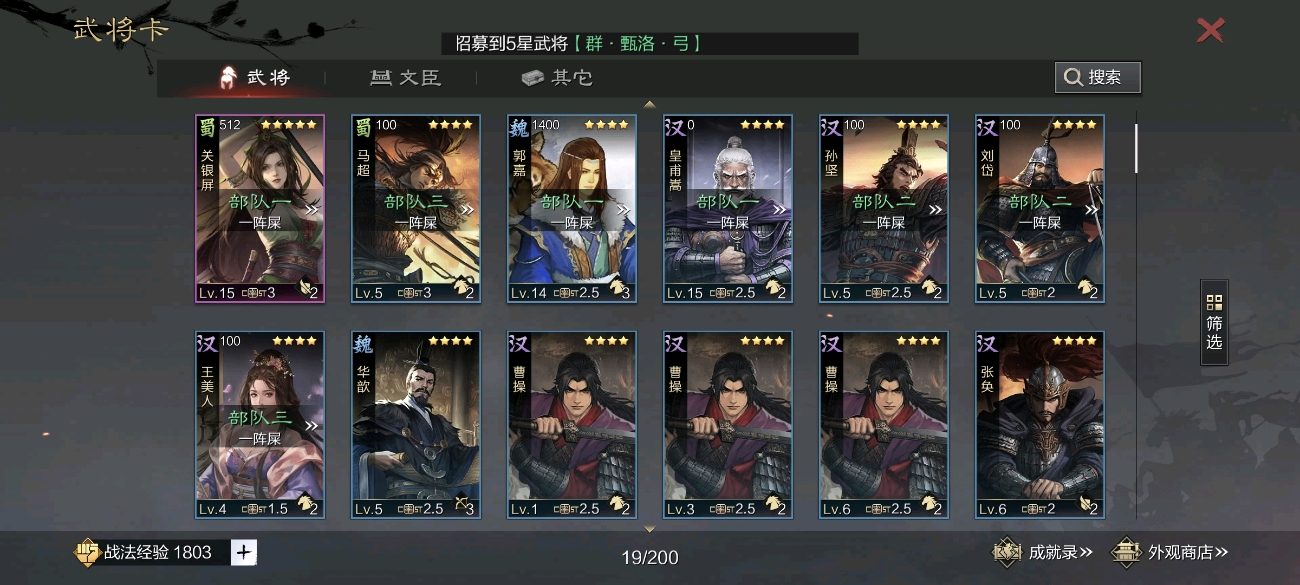Viewport: 1300px width, 585px height.
Task: Select the 武将 tab
Action: [255, 77]
